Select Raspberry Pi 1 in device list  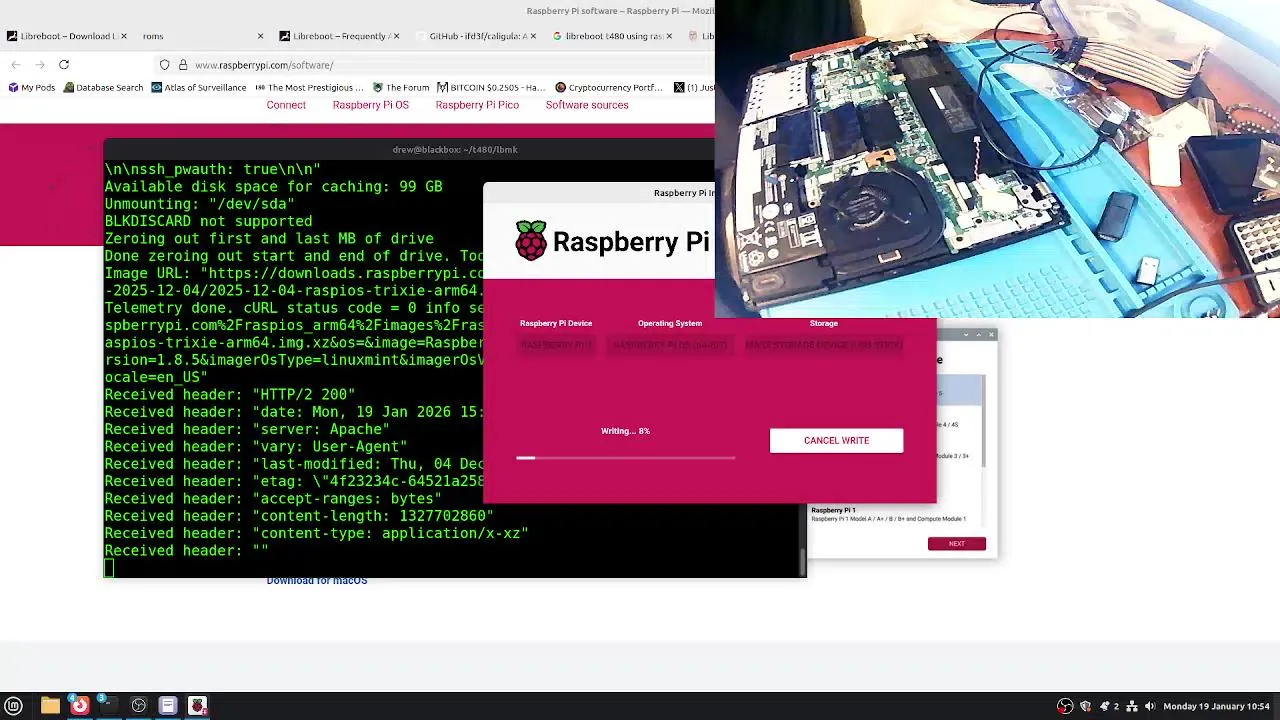coord(888,514)
